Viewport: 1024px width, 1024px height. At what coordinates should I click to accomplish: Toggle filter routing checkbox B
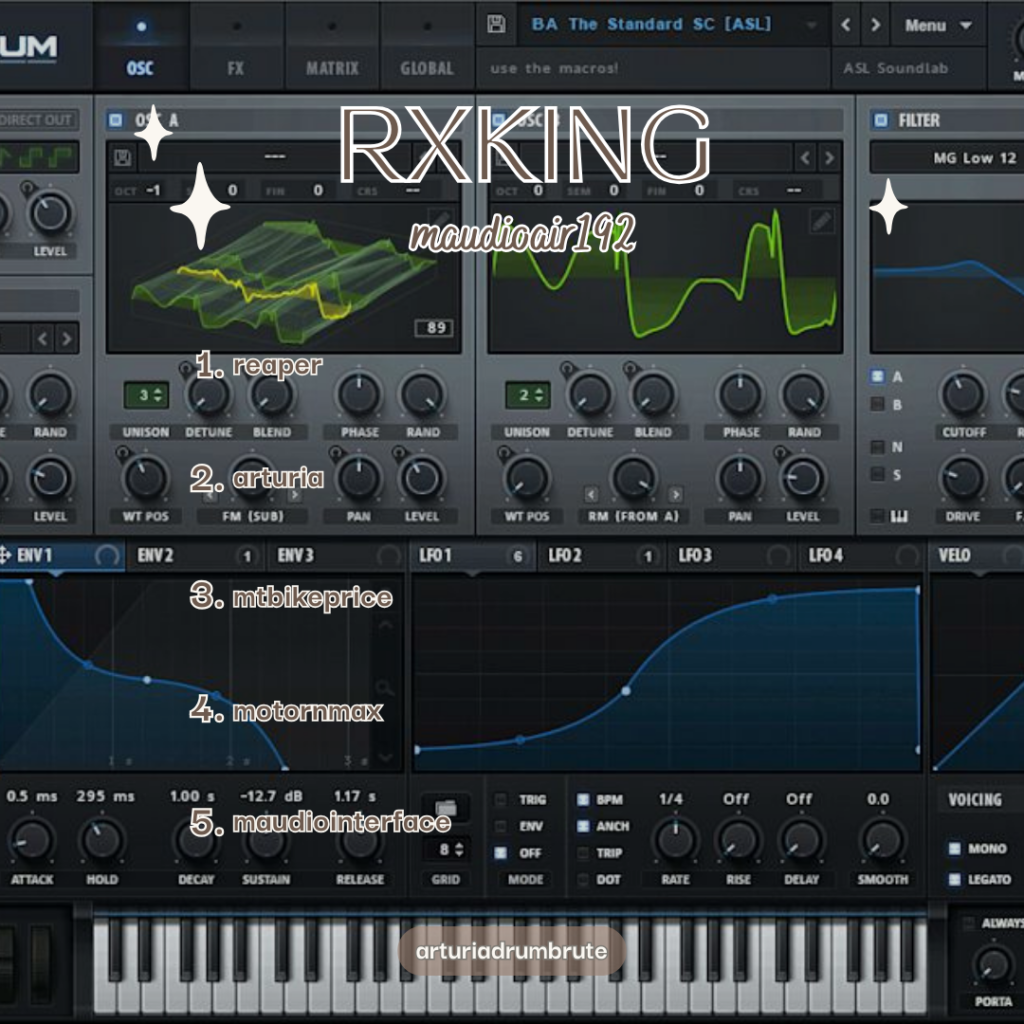pyautogui.click(x=878, y=404)
